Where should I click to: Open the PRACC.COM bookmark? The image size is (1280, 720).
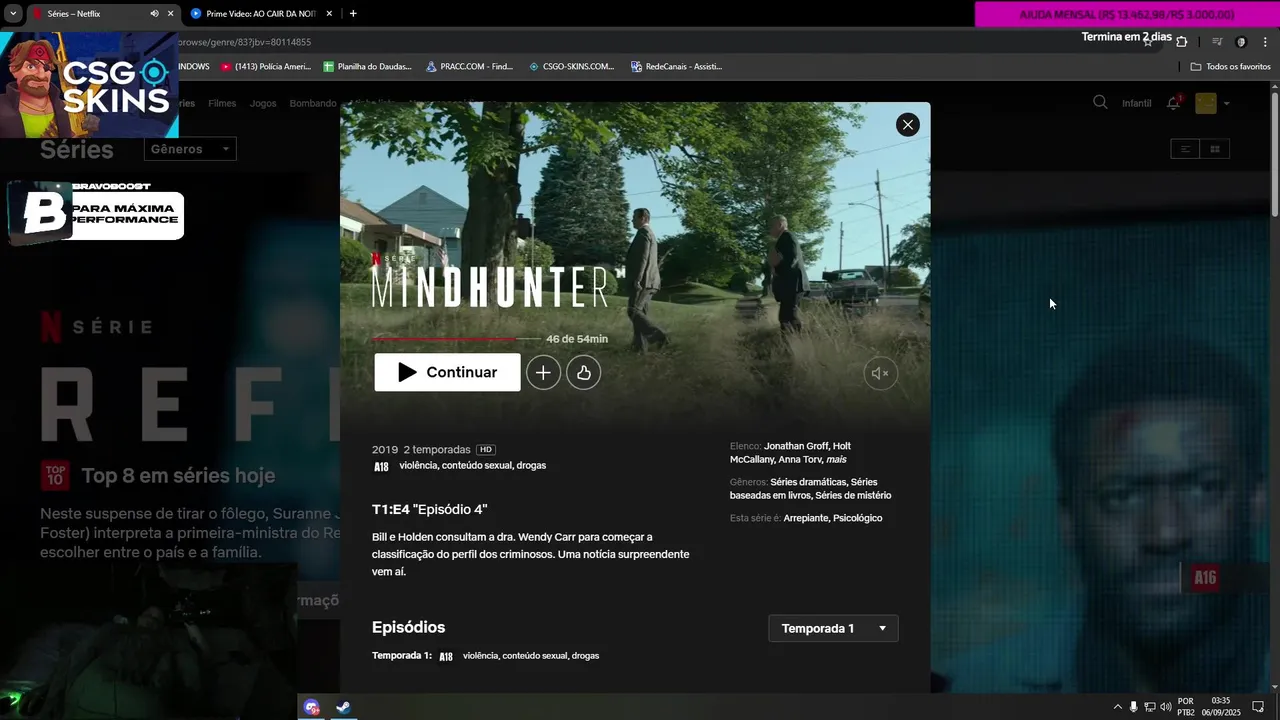coord(469,67)
